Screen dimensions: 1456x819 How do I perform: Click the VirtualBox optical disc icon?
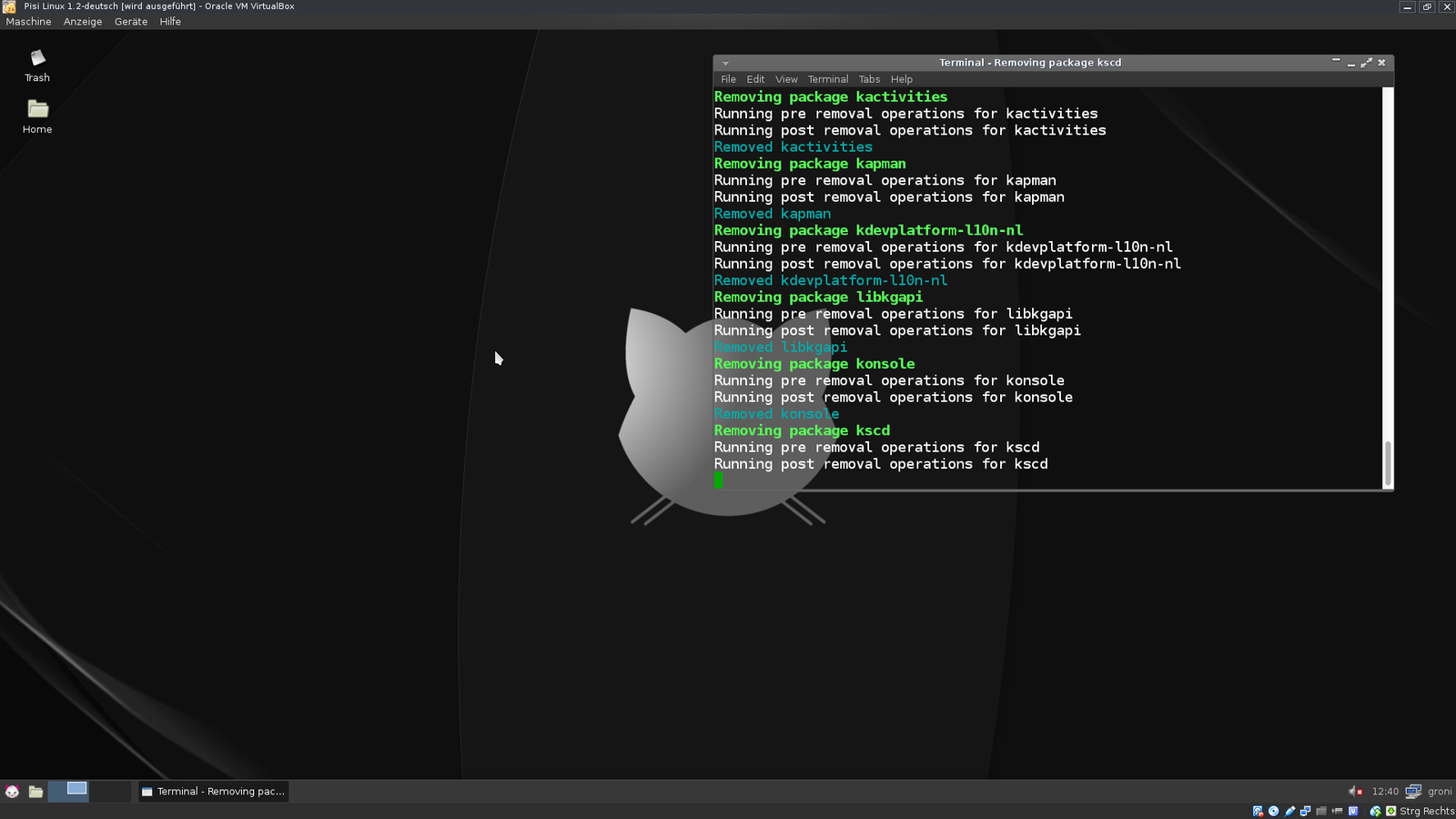coord(1273,811)
